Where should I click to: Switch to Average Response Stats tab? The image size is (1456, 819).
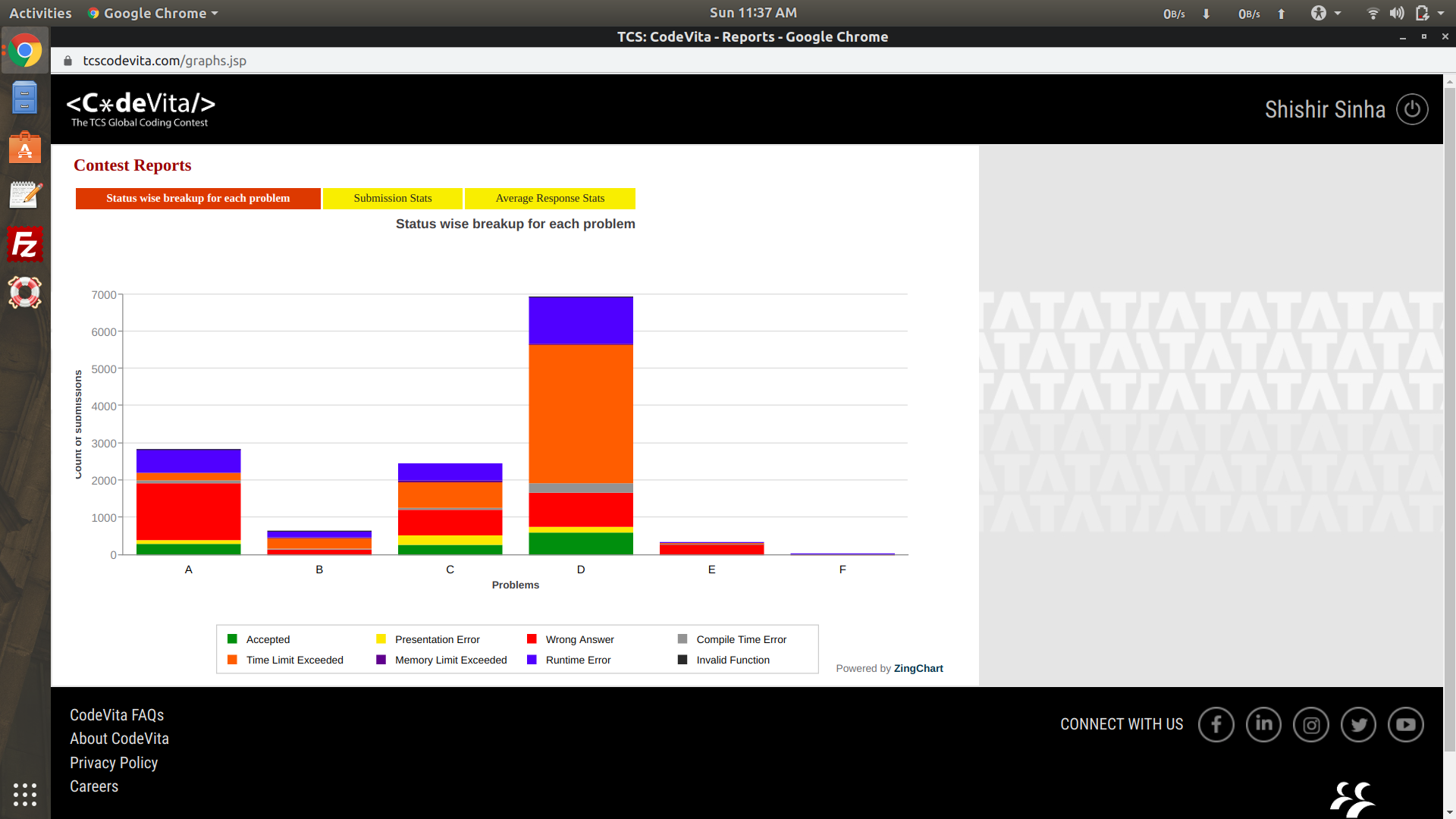[550, 198]
